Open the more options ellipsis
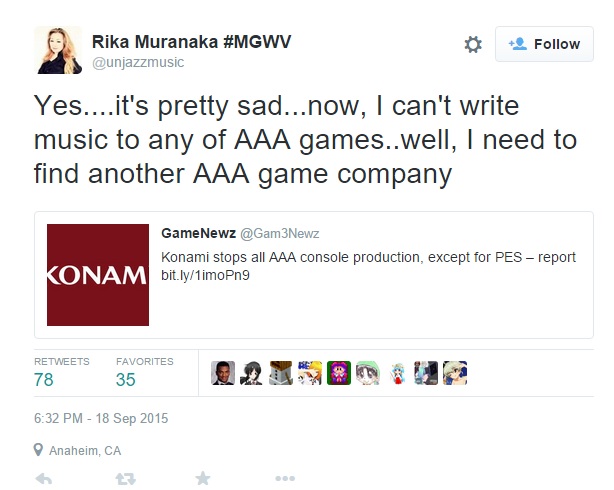This screenshot has width=614, height=490. click(x=285, y=478)
